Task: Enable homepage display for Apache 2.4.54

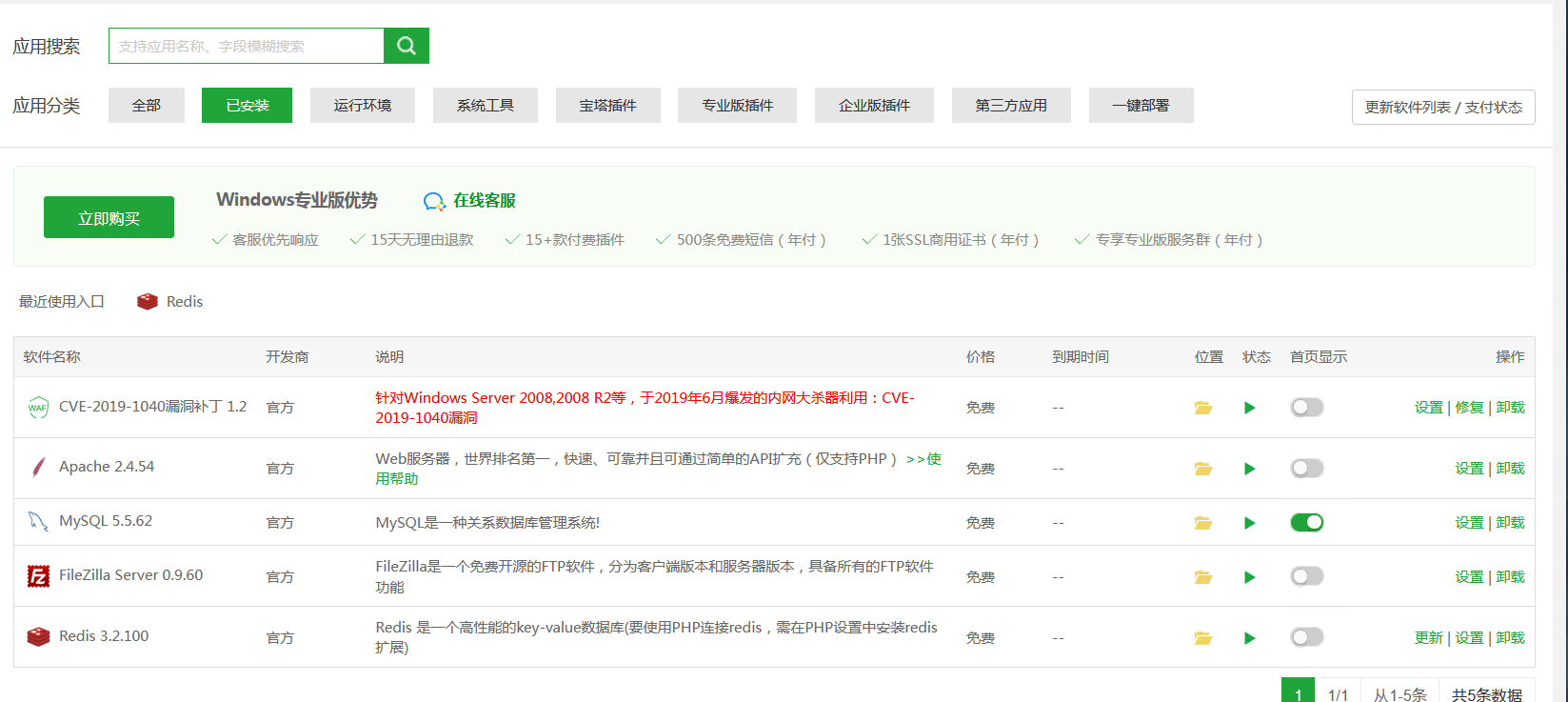Action: point(1307,468)
